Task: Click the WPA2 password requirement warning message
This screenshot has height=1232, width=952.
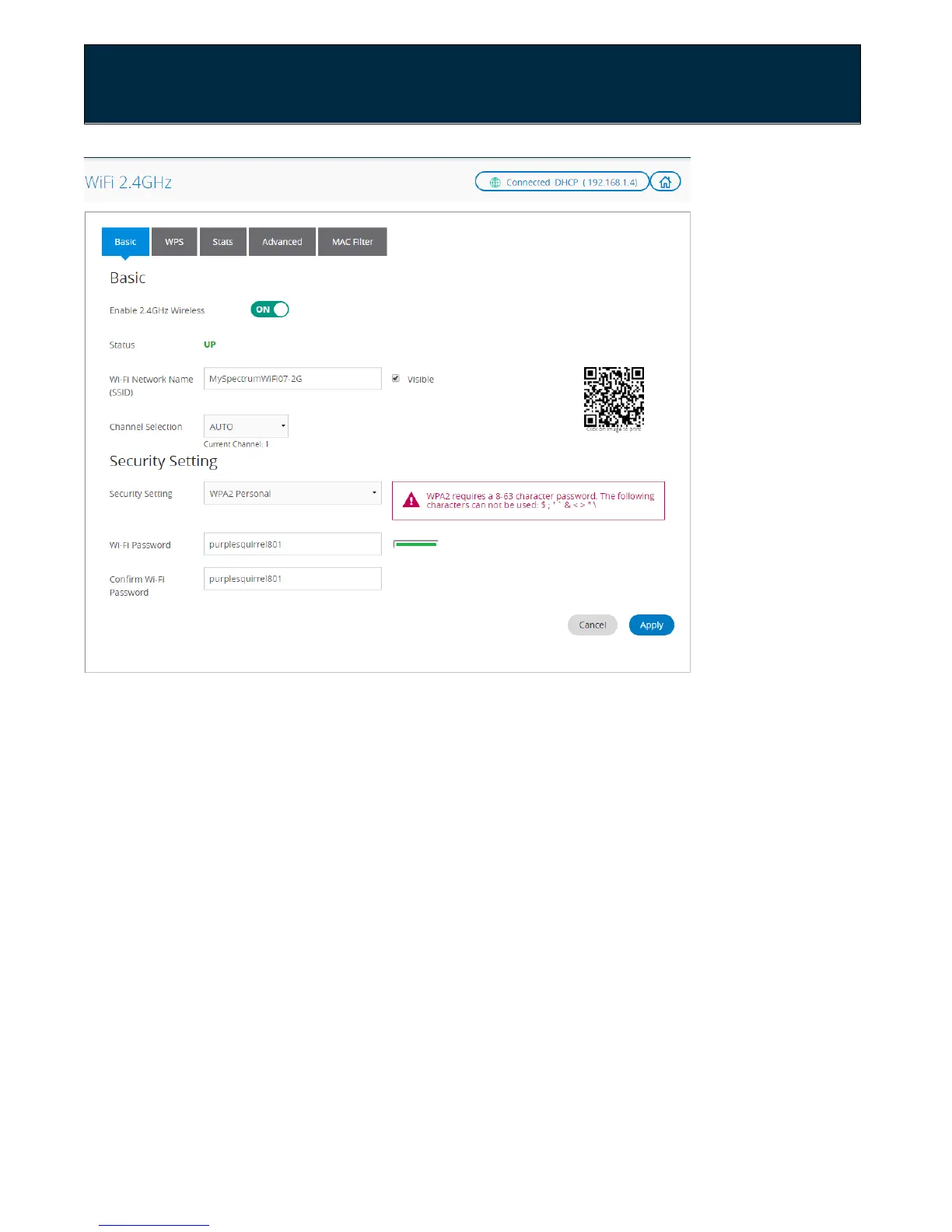Action: point(528,501)
